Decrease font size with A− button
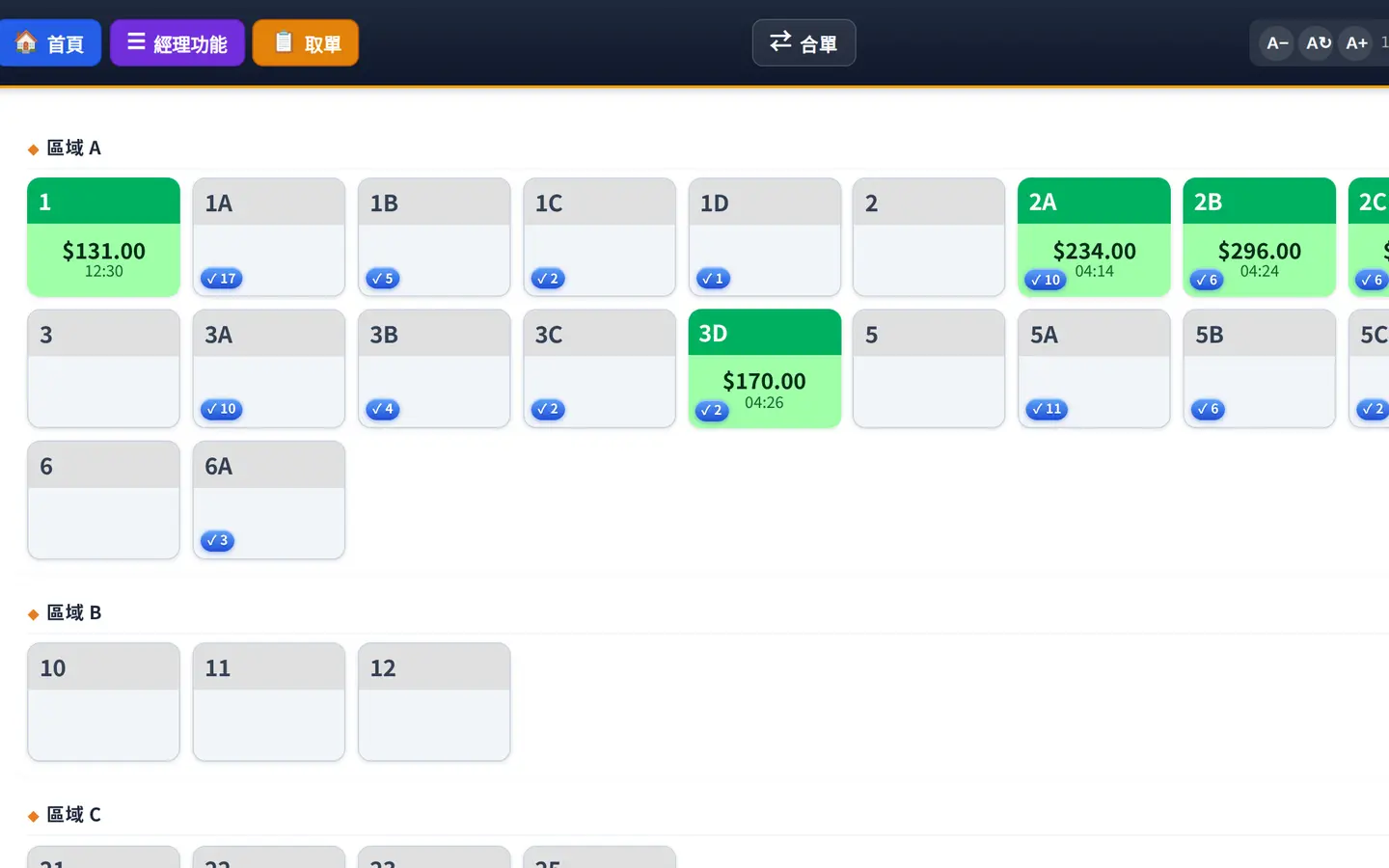The height and width of the screenshot is (868, 1389). 1277,43
